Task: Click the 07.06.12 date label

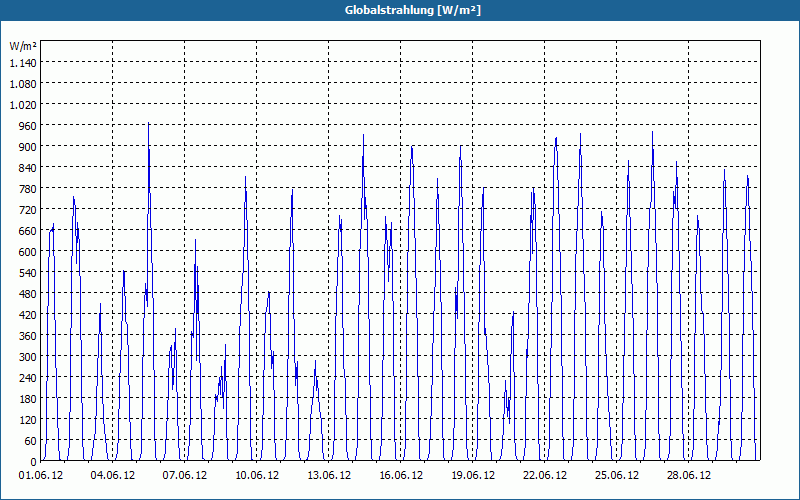Action: (185, 476)
